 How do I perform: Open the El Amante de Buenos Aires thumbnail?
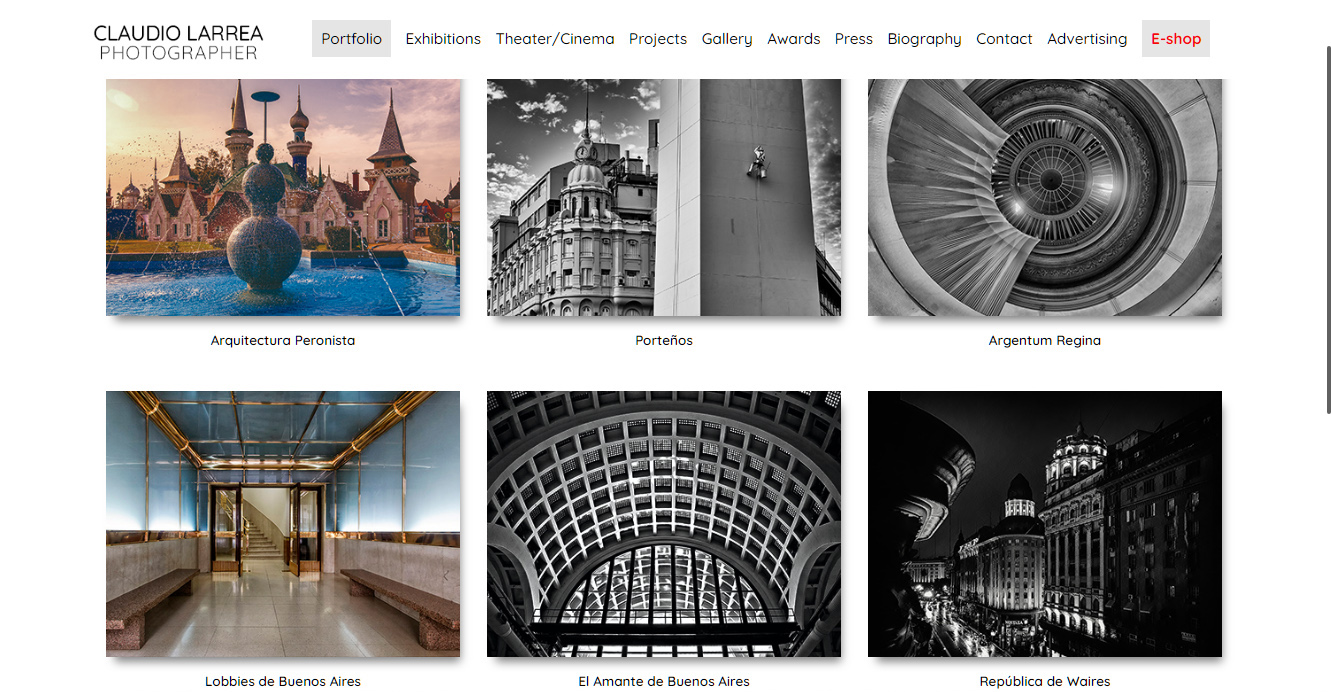click(x=664, y=524)
